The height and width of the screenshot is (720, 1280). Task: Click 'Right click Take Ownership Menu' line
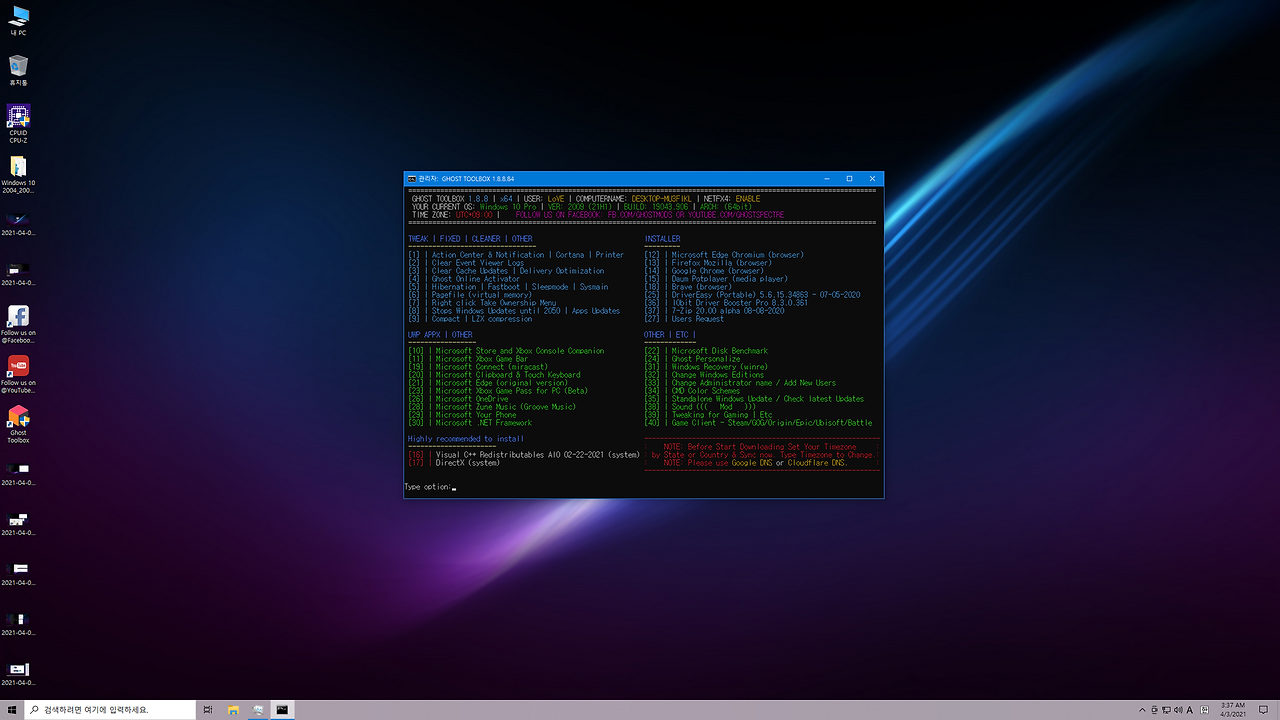coord(482,303)
